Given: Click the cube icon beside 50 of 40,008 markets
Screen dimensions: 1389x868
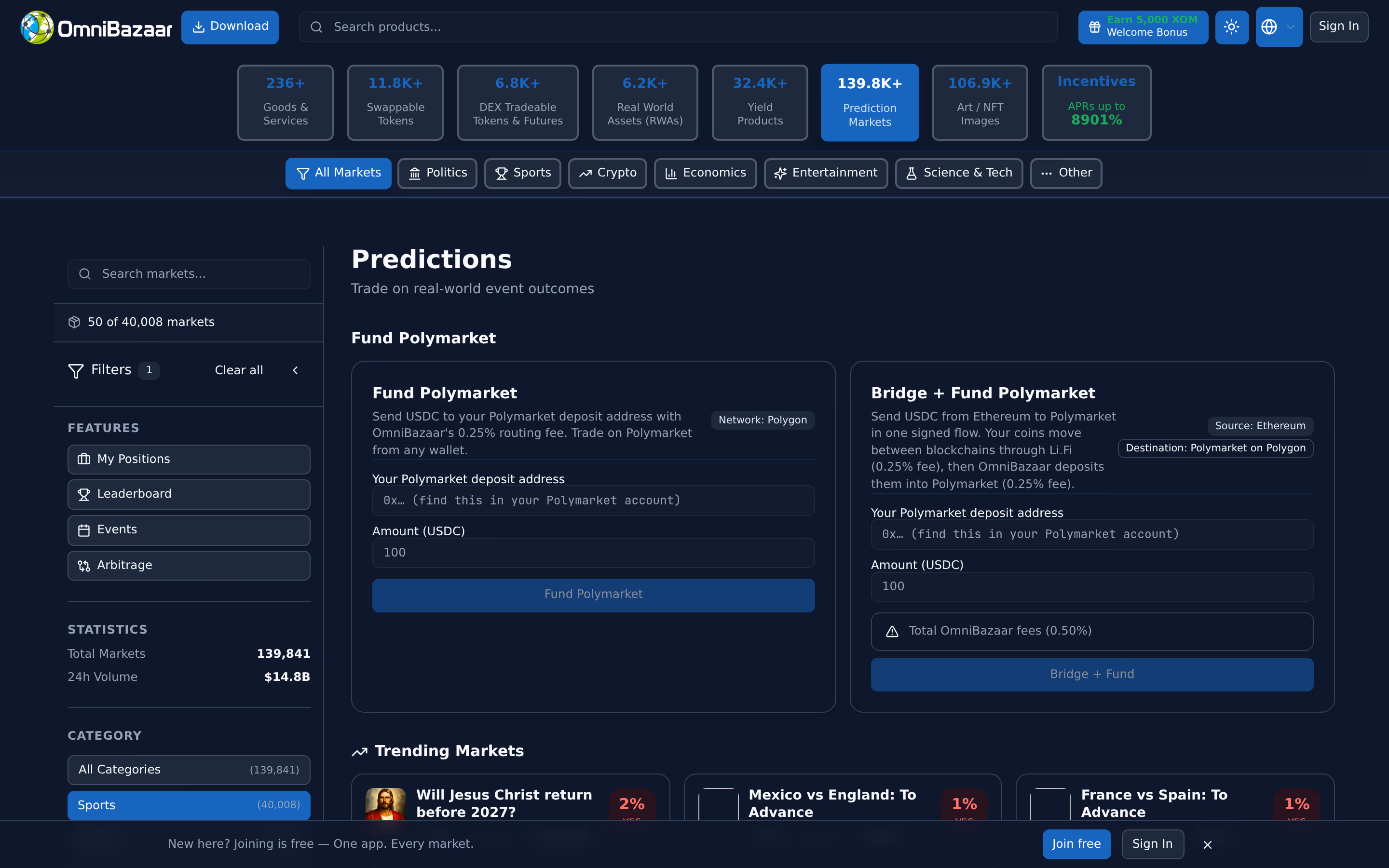Looking at the screenshot, I should tap(74, 322).
